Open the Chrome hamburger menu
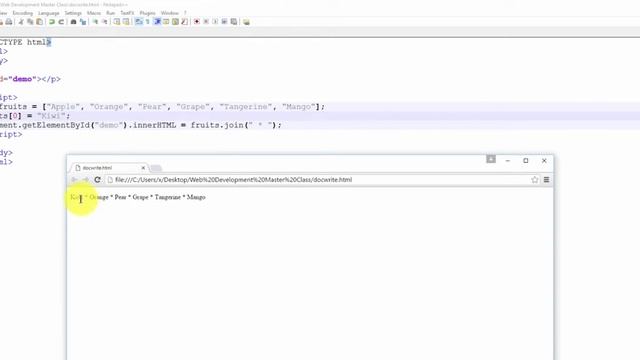The width and height of the screenshot is (640, 360). coord(546,180)
